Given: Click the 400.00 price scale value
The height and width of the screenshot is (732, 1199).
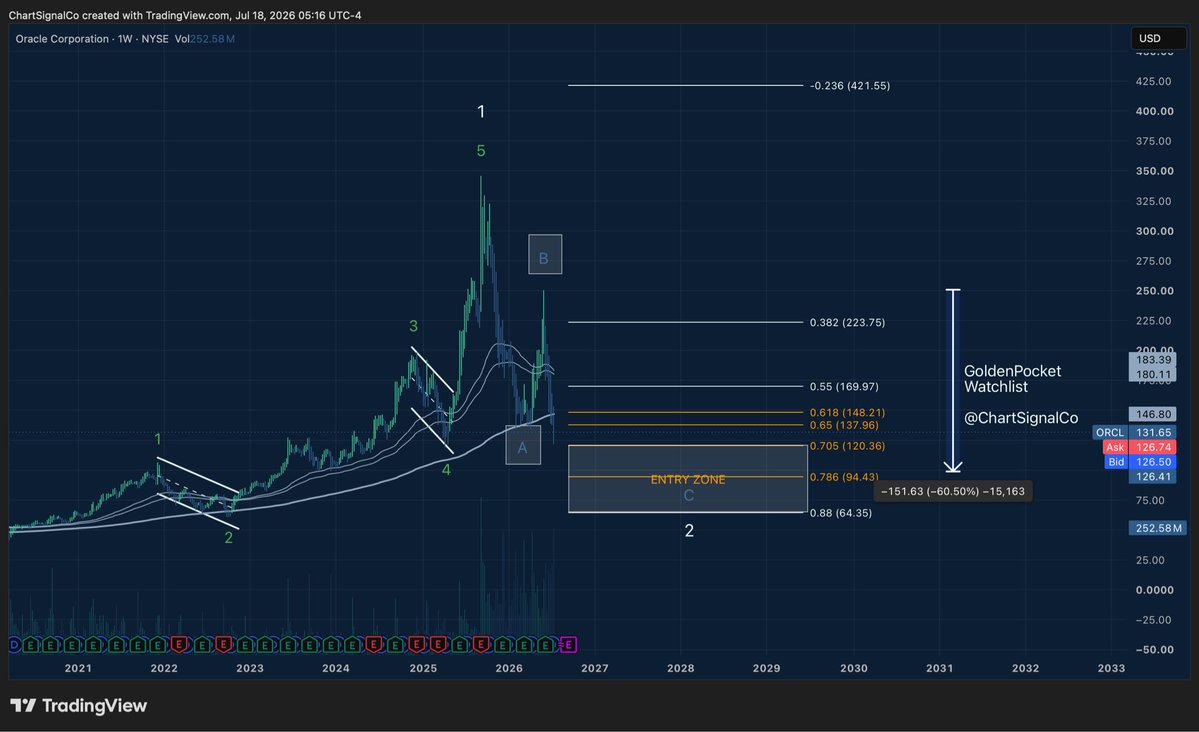Looking at the screenshot, I should (1155, 111).
